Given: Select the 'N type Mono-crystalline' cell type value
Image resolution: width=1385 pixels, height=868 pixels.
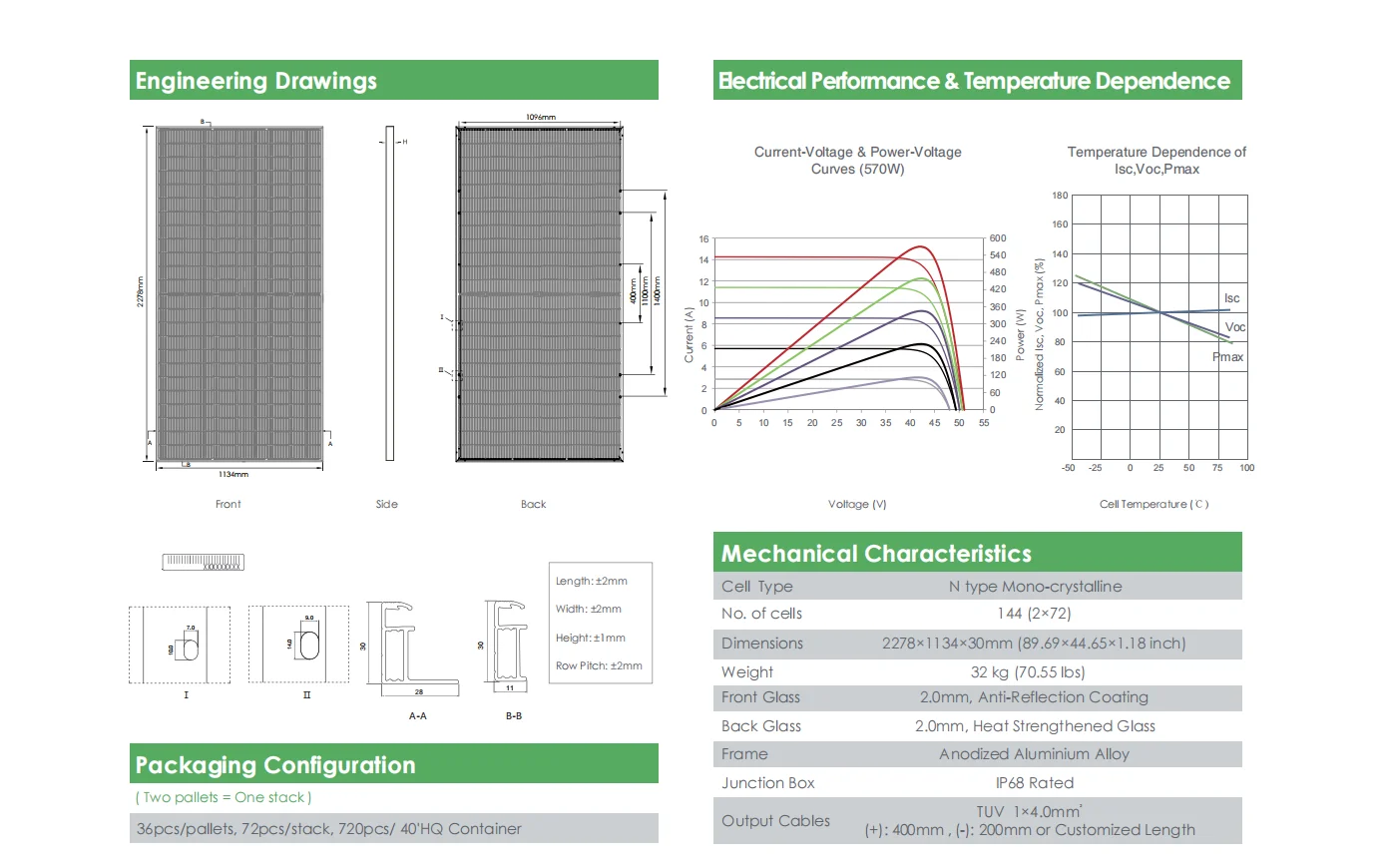Looking at the screenshot, I should pyautogui.click(x=1035, y=587).
